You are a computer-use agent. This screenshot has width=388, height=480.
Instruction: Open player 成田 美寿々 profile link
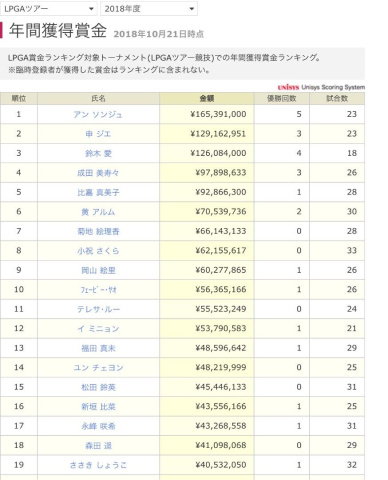click(98, 173)
